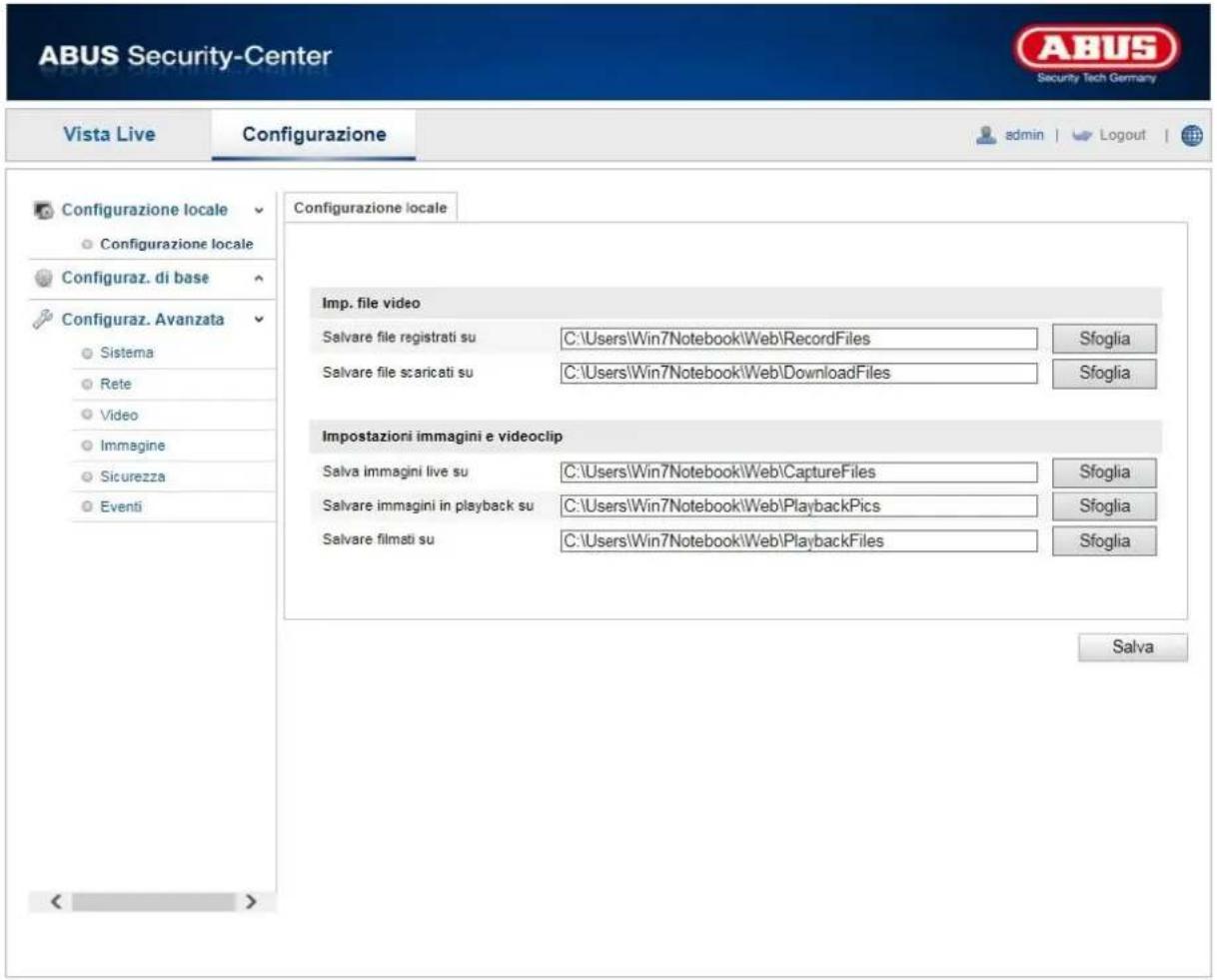Click the sidebar horizontal scrollbar thumb
The width and height of the screenshot is (1217, 980).
[x=152, y=902]
